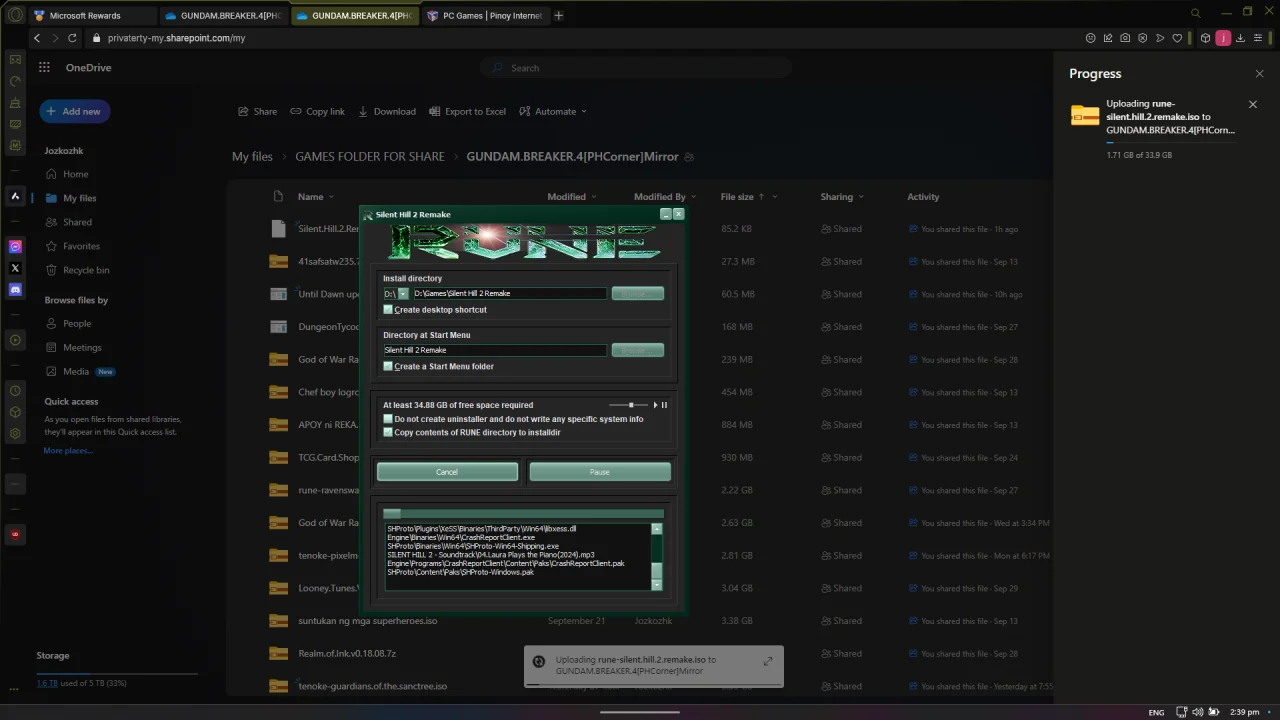Open the Name column sort dropdown
This screenshot has height=720, width=1280.
[x=316, y=197]
